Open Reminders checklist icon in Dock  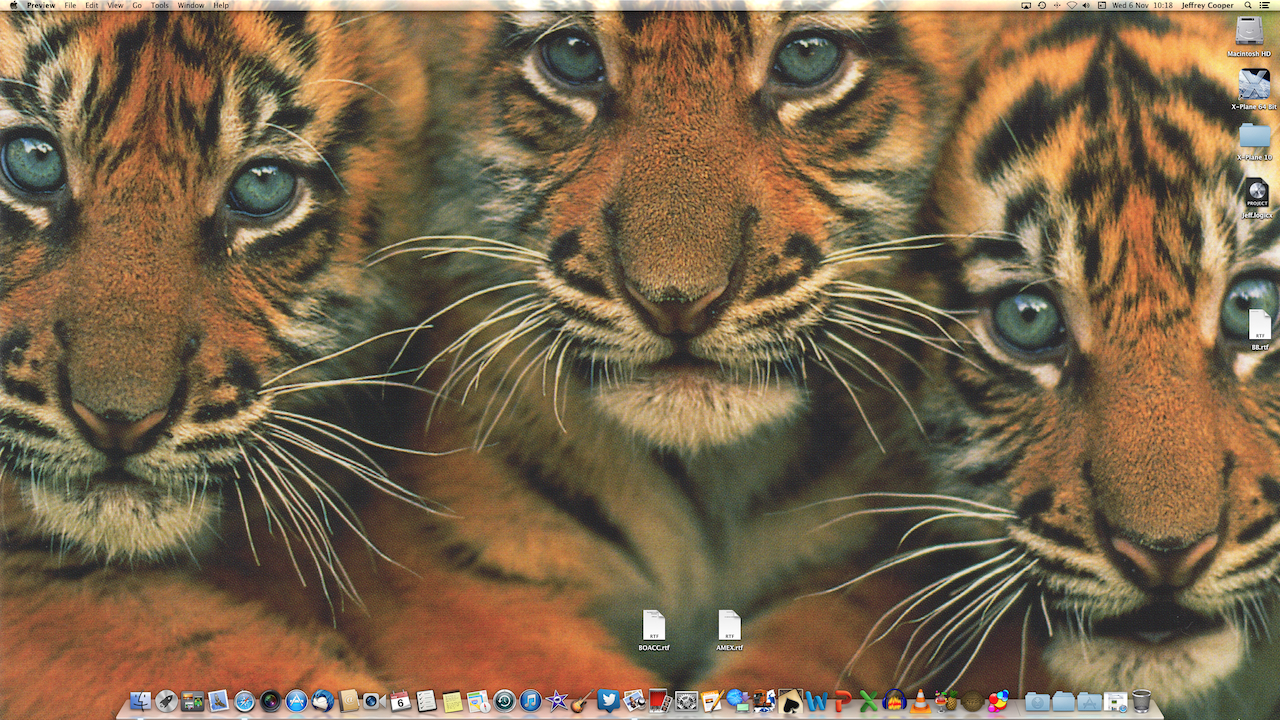coord(426,701)
